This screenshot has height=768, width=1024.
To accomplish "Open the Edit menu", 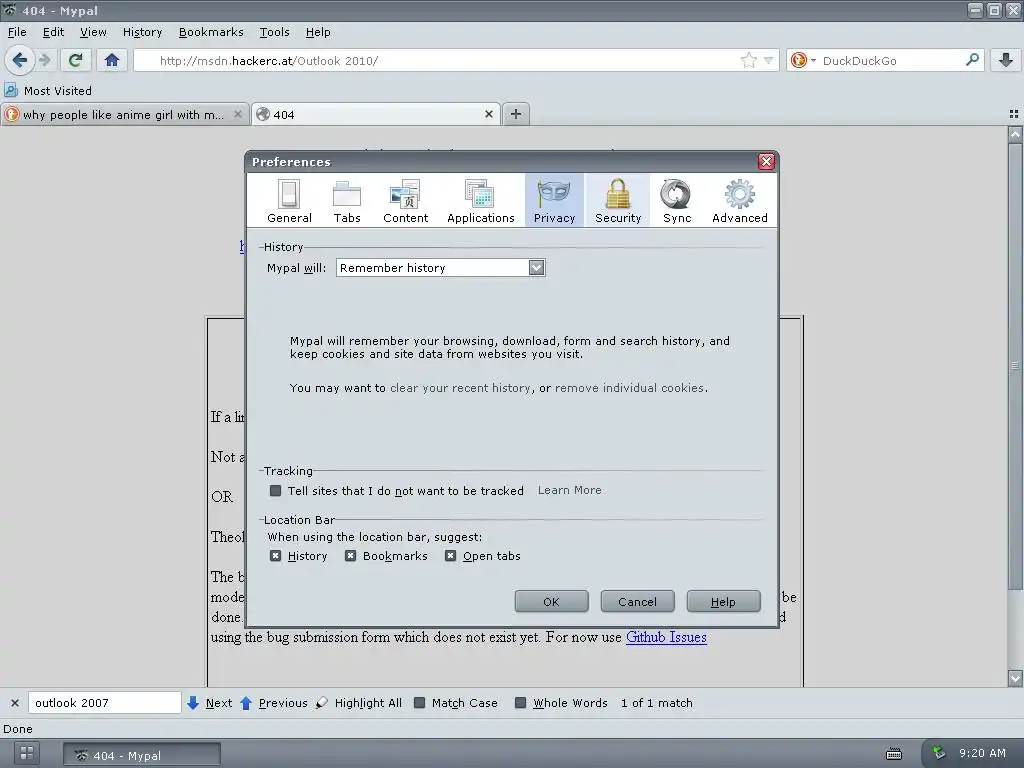I will pos(54,32).
